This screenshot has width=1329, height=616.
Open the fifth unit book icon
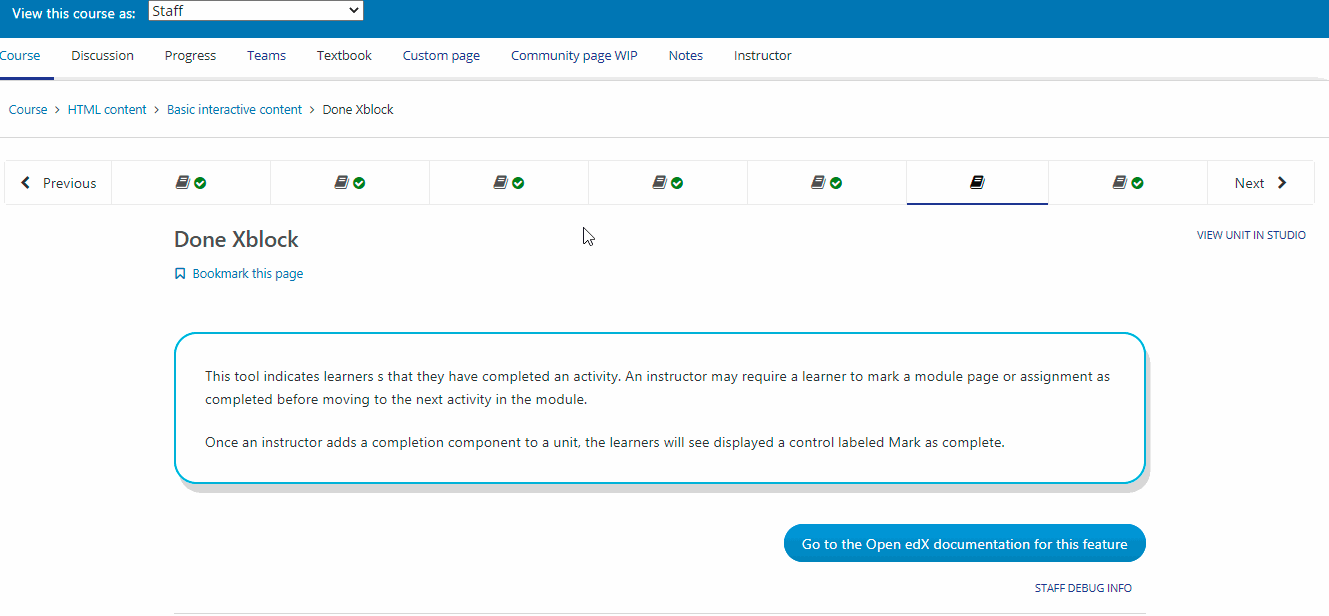(819, 183)
